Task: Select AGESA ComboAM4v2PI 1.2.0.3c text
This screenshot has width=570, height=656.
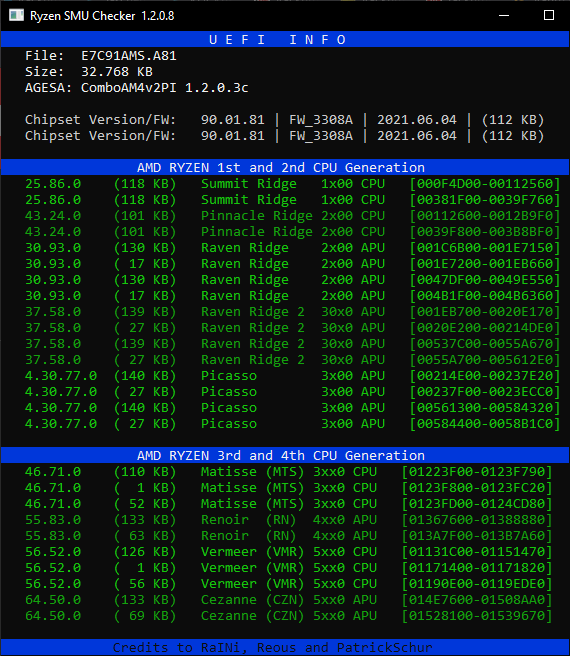Action: (x=136, y=88)
